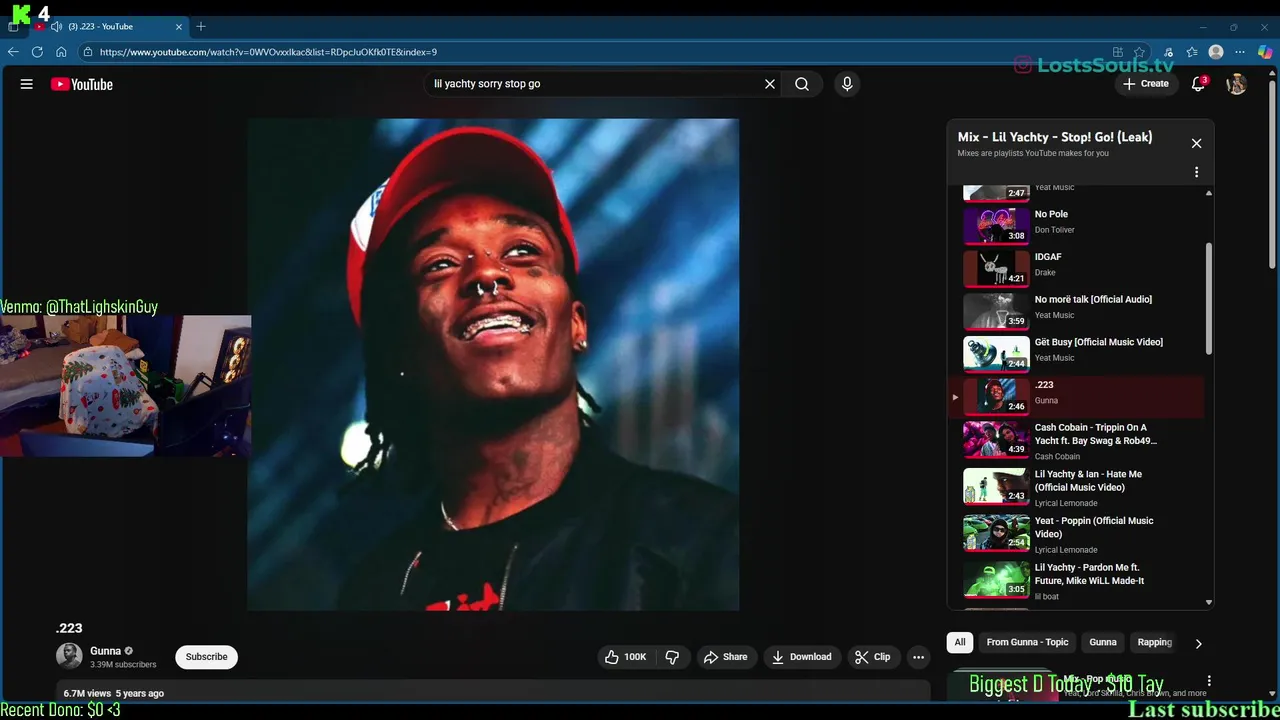This screenshot has width=1280, height=720.
Task: Open playlist three-dot options menu
Action: (1196, 172)
